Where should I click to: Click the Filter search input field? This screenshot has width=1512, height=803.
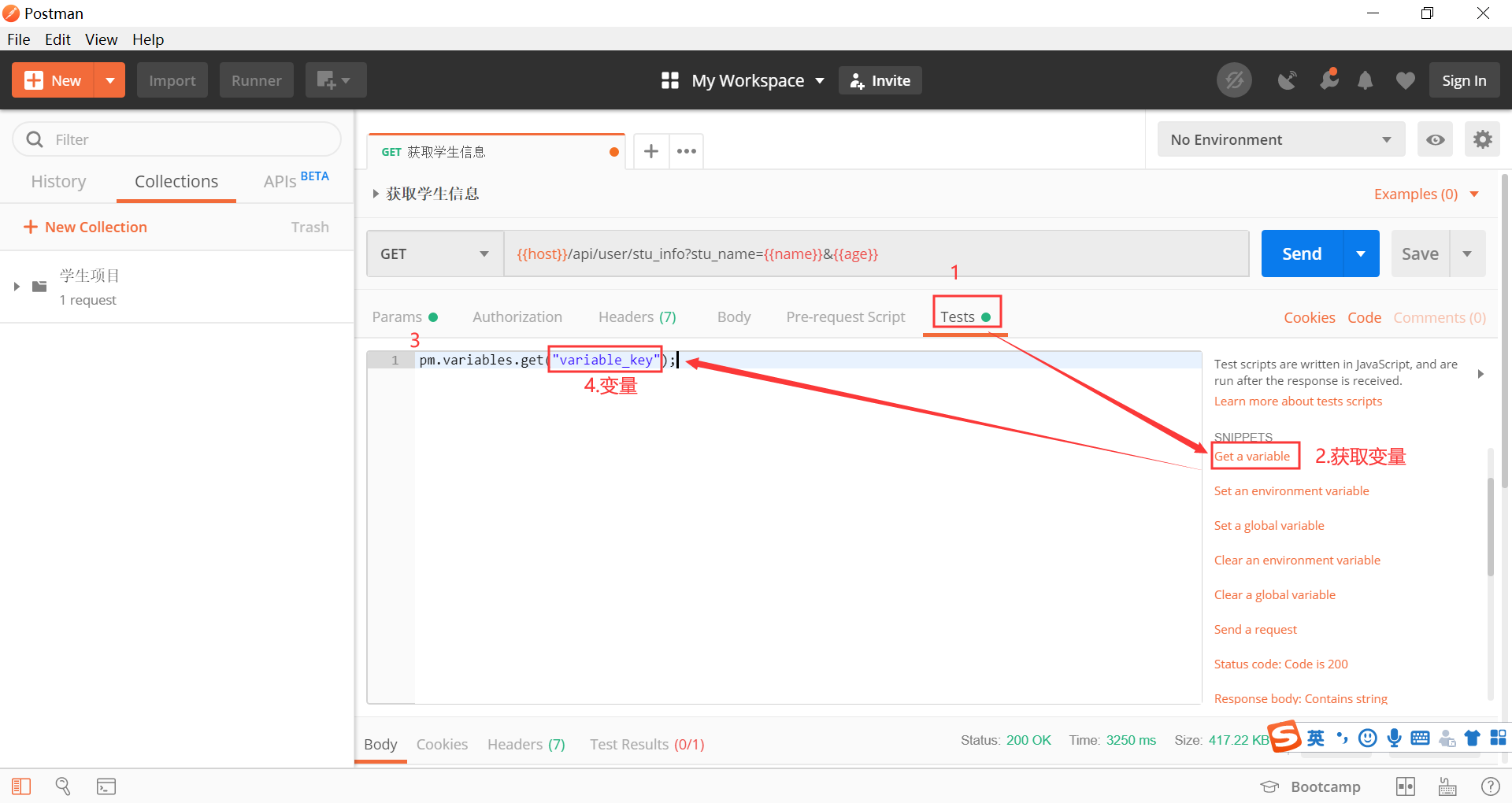[x=177, y=139]
